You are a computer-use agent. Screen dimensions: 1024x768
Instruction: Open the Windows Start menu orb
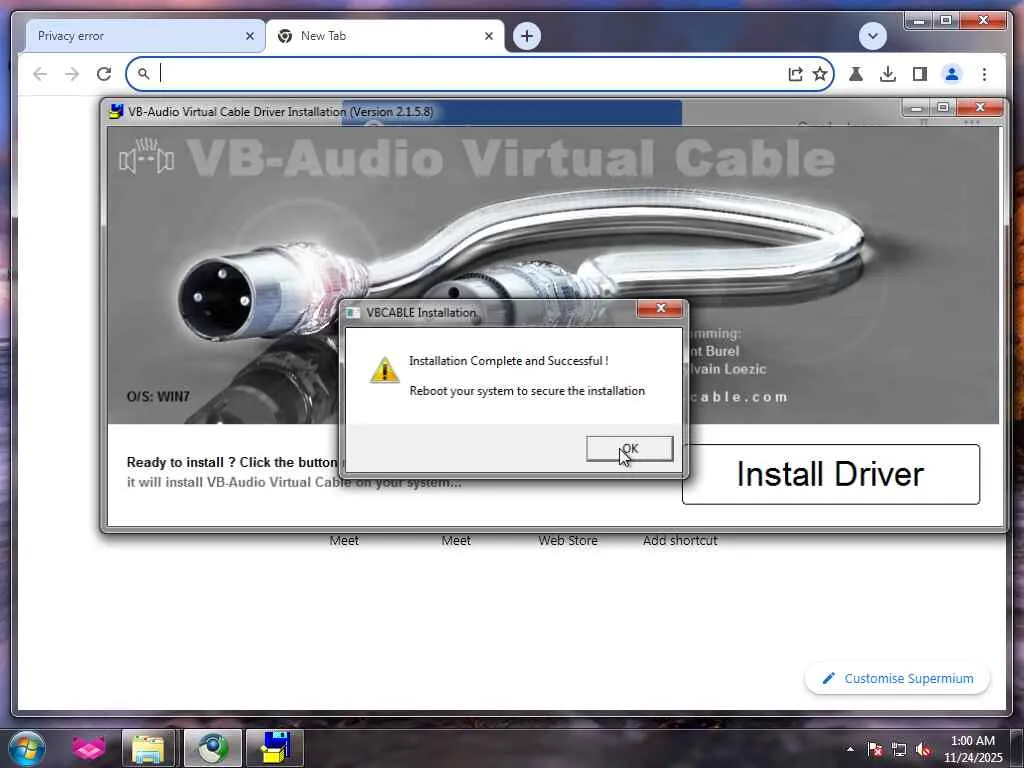pyautogui.click(x=26, y=748)
